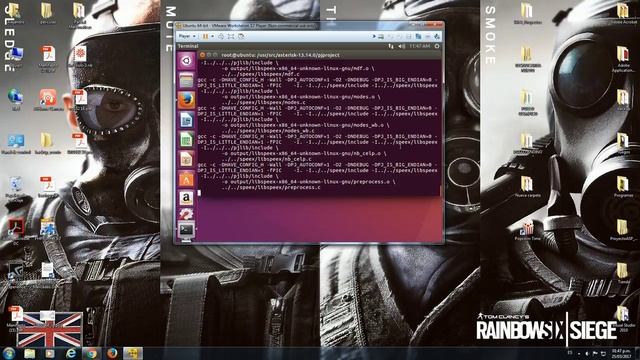640x360 pixels.
Task: Open System Settings in Ubuntu launcher
Action: 186,214
